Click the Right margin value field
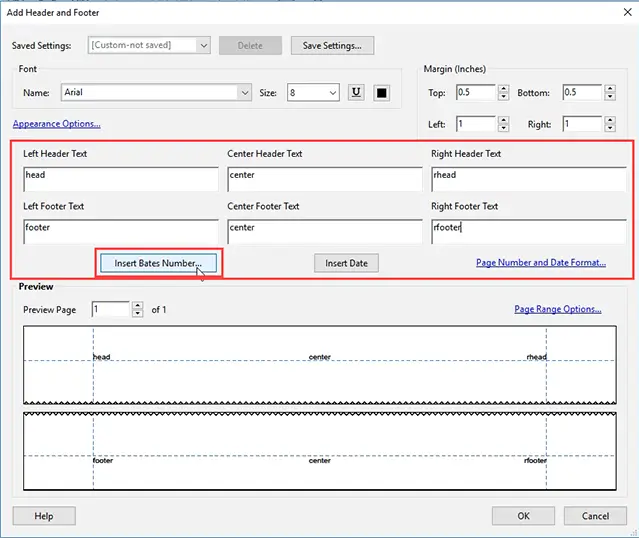The height and width of the screenshot is (538, 639). [x=582, y=124]
